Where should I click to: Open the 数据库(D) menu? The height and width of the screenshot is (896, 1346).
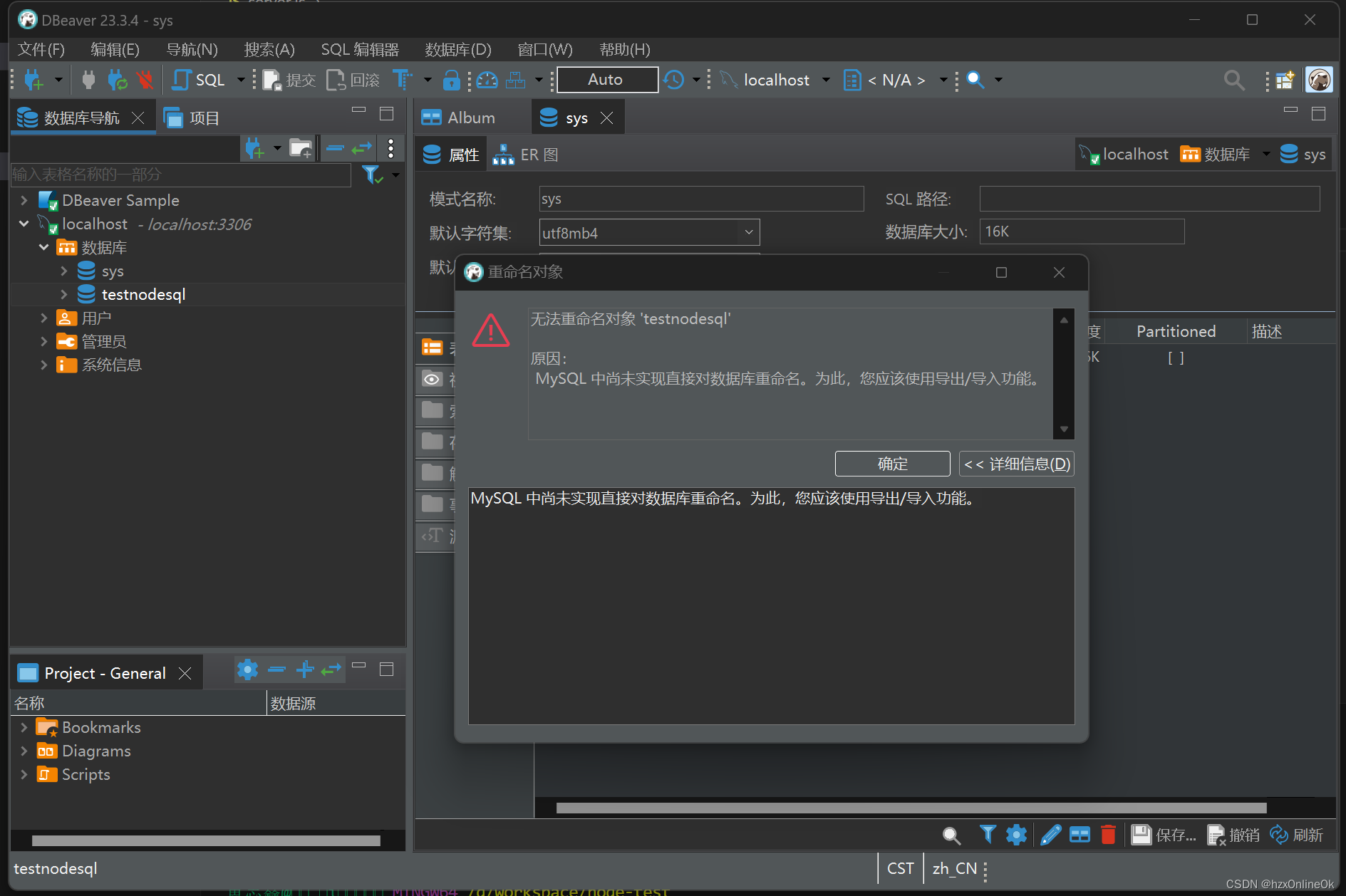pyautogui.click(x=458, y=49)
